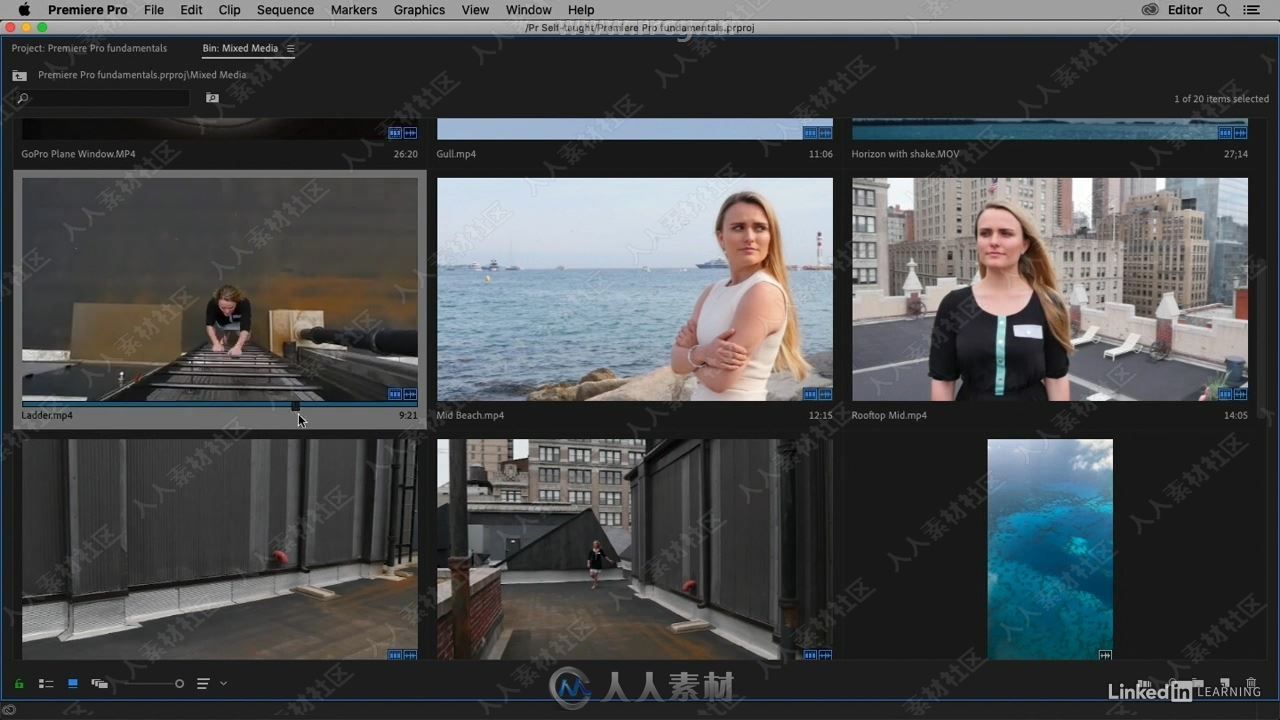Open the File menu
The width and height of the screenshot is (1280, 720).
[x=154, y=10]
